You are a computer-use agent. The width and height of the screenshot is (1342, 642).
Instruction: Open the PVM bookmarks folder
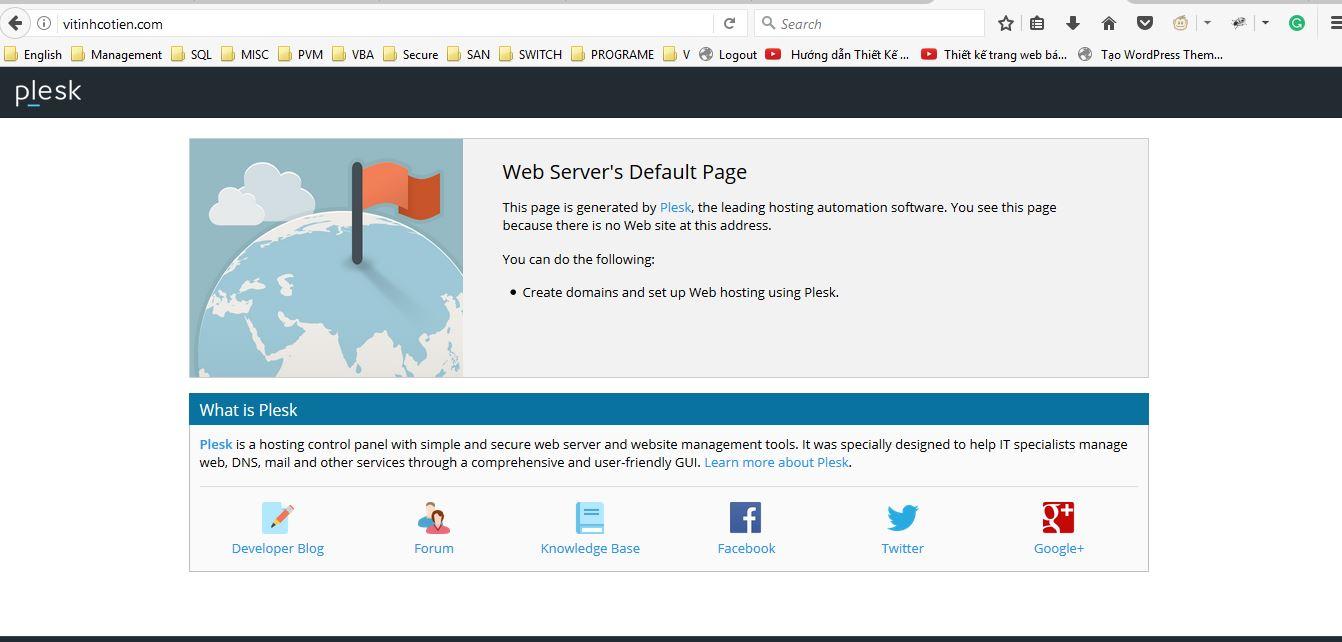(300, 54)
